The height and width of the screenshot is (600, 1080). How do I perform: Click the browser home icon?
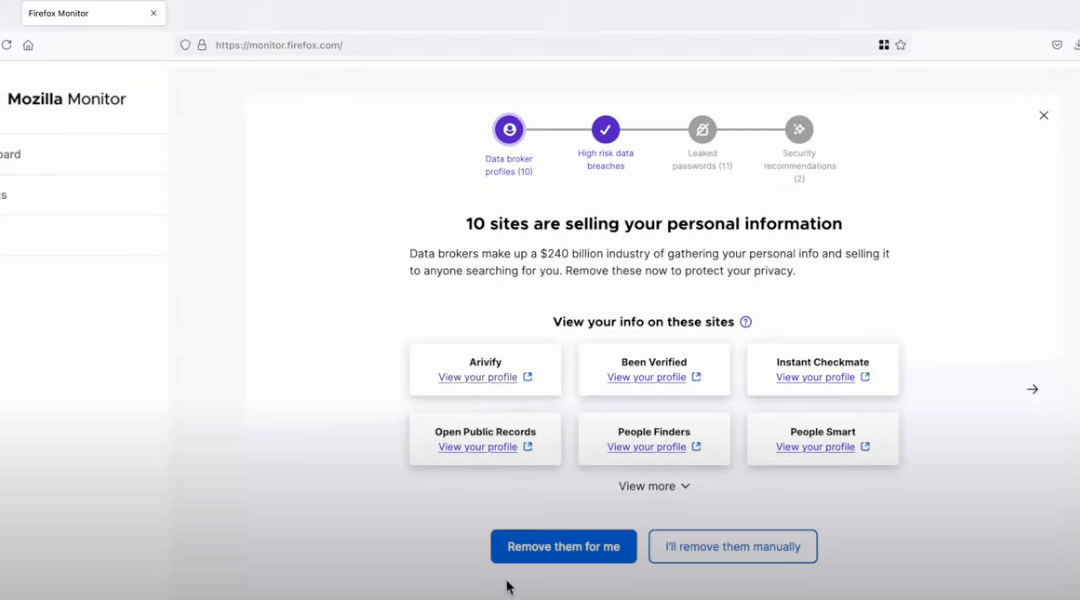coord(28,45)
